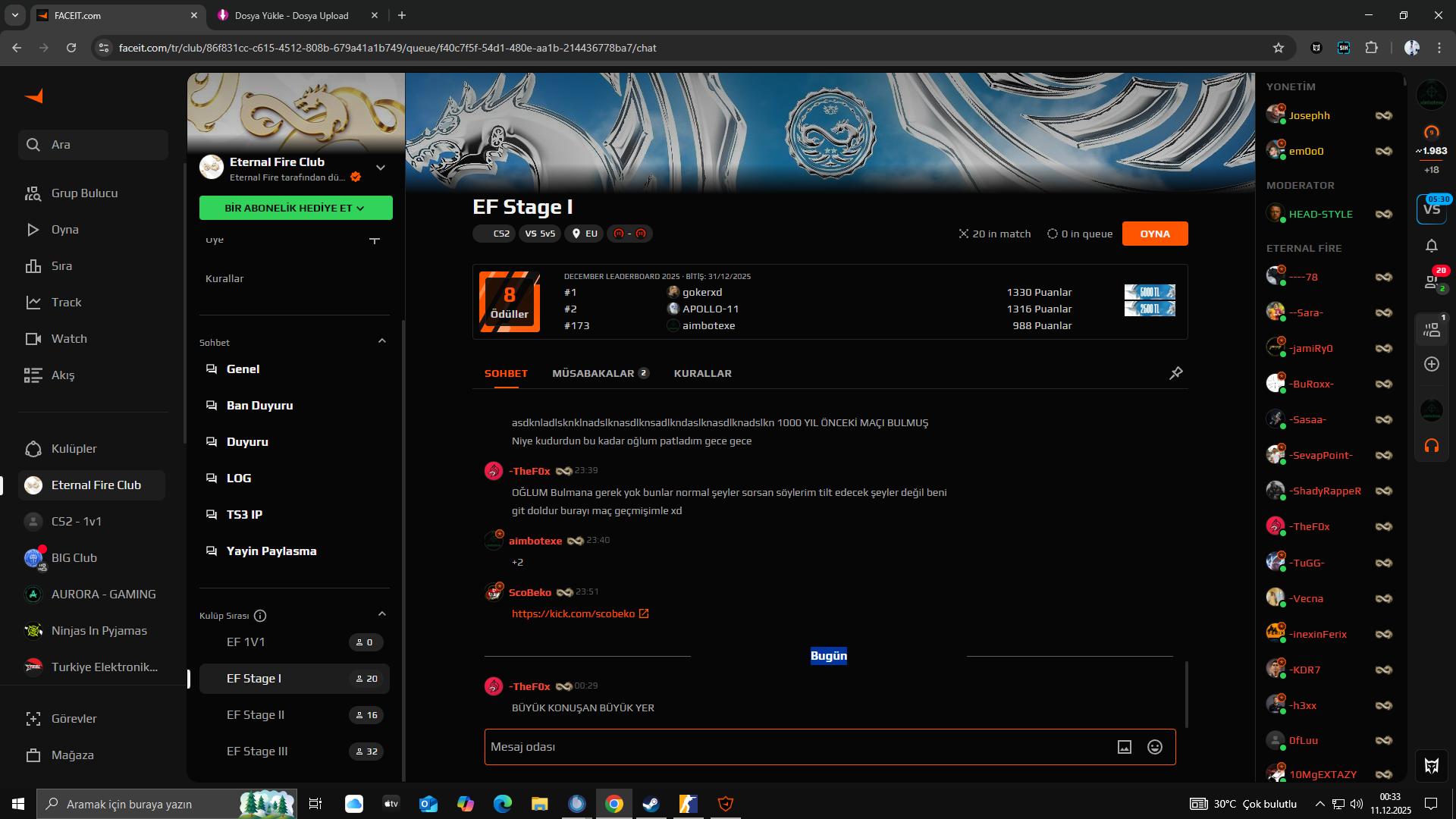Click the orange OYNA button

pyautogui.click(x=1155, y=234)
